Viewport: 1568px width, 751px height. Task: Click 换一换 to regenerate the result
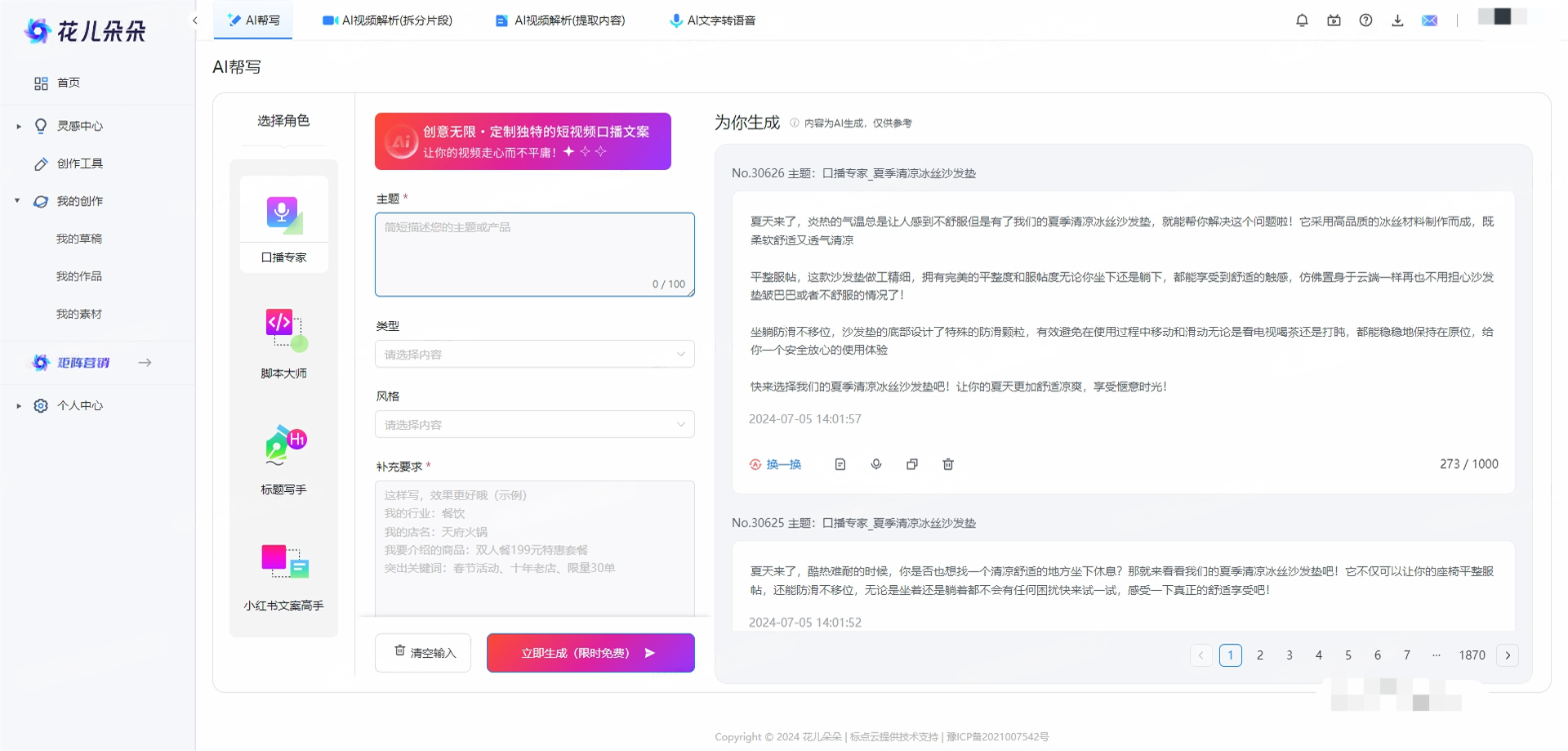(775, 464)
